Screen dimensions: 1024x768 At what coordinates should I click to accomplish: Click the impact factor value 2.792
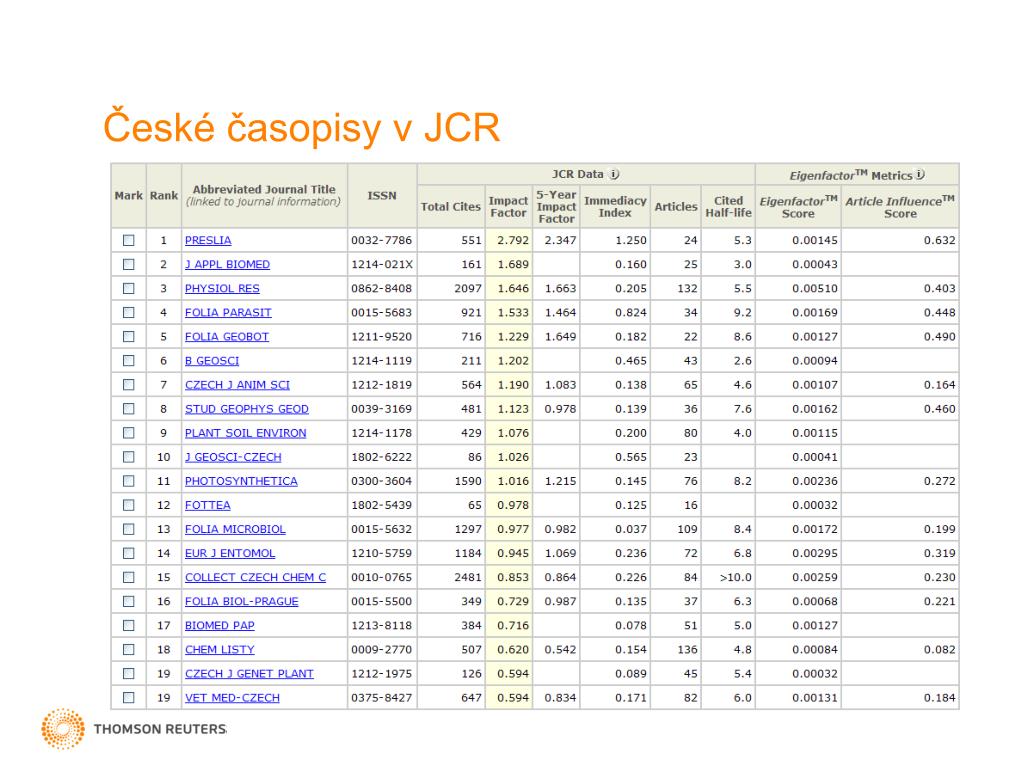click(513, 240)
